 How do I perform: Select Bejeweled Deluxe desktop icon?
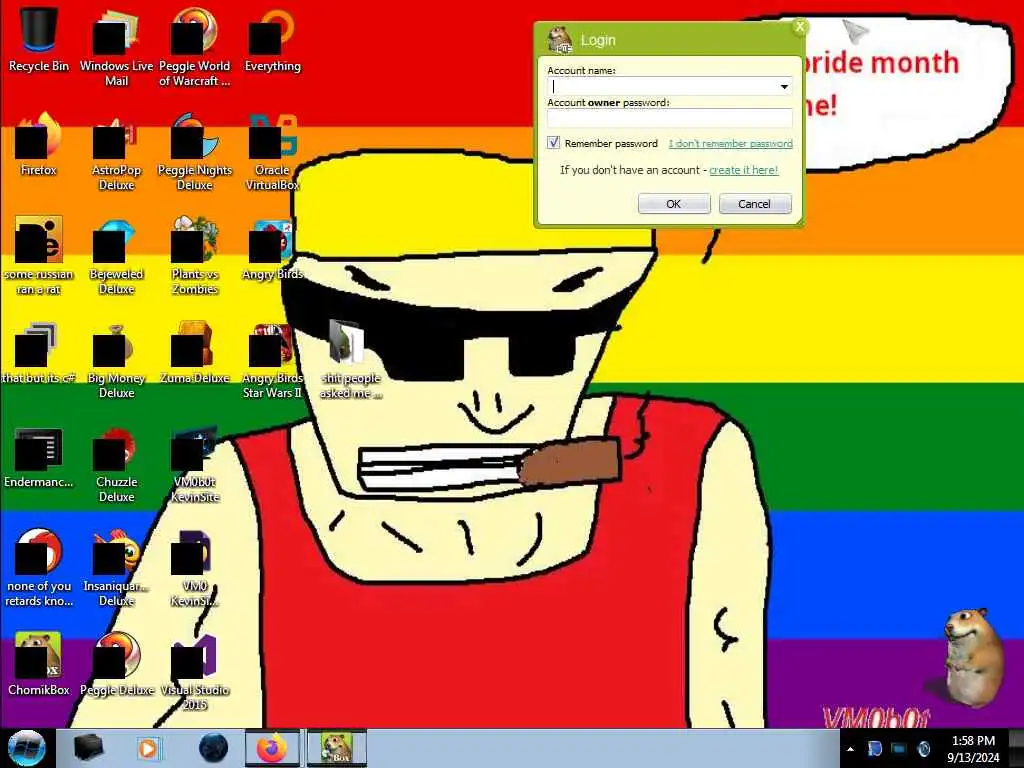point(116,255)
